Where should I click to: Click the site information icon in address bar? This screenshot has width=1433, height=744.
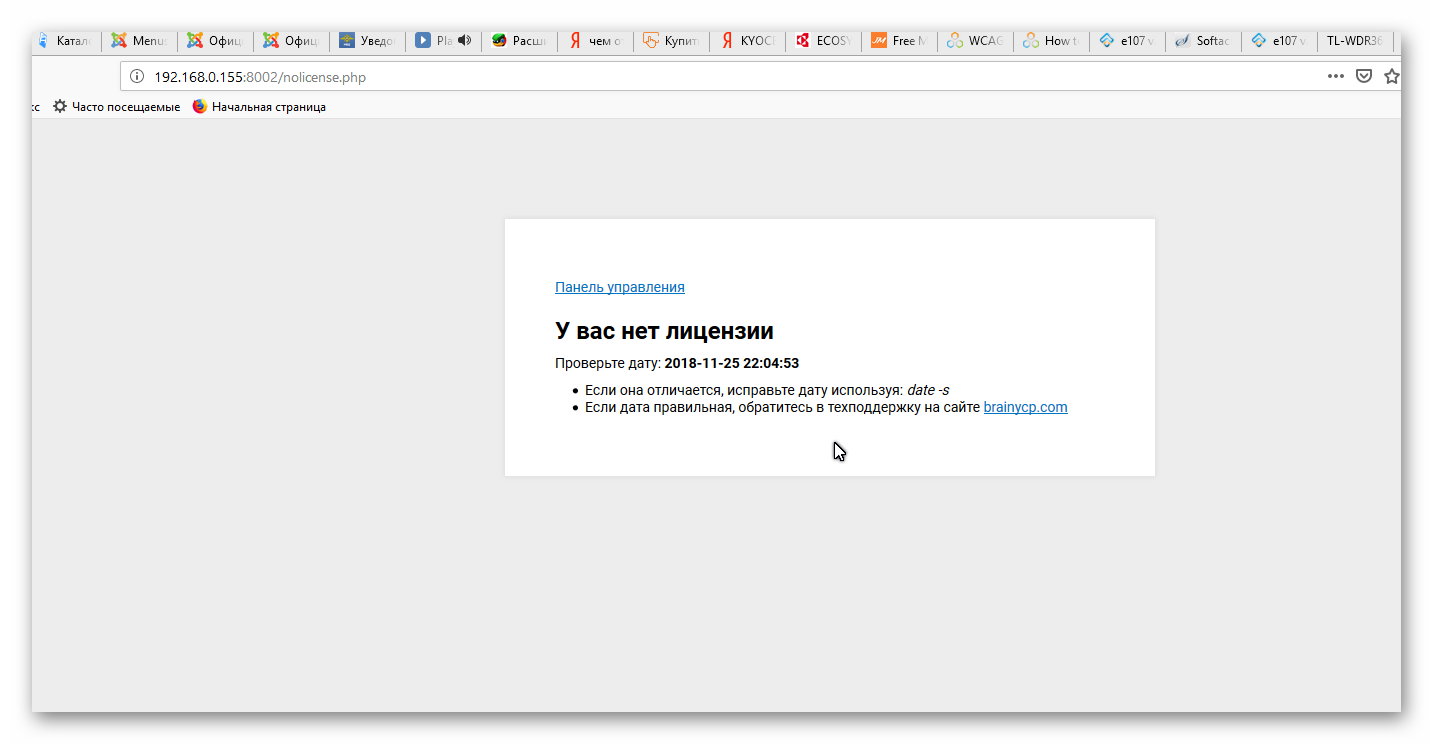click(x=137, y=77)
